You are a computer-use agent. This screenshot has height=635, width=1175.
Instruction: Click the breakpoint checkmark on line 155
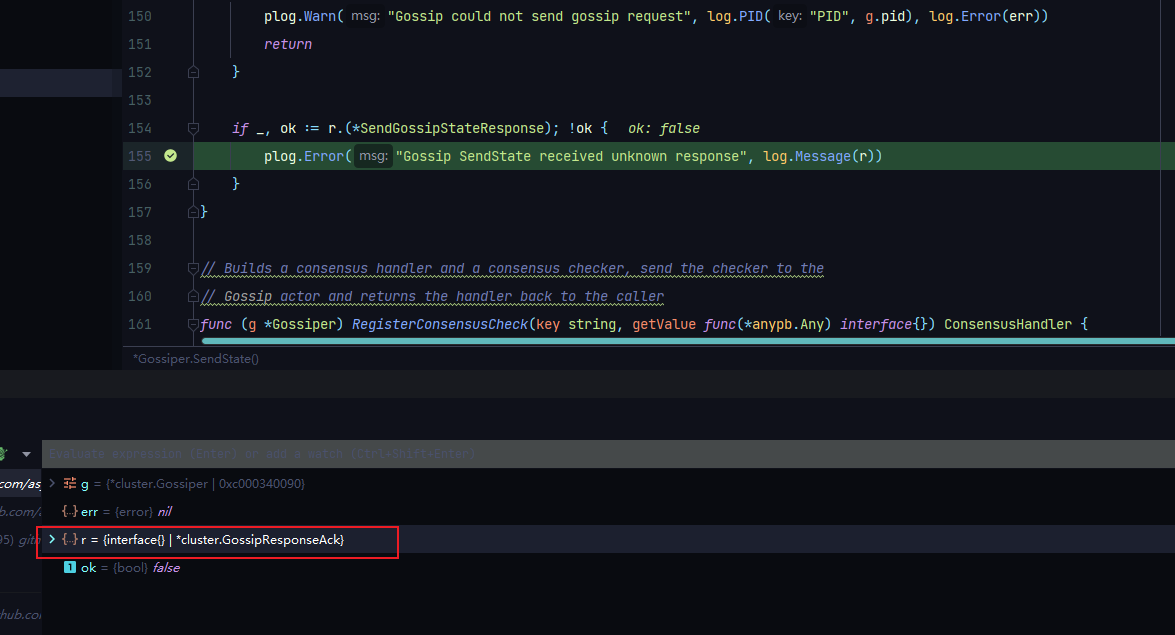pyautogui.click(x=170, y=156)
